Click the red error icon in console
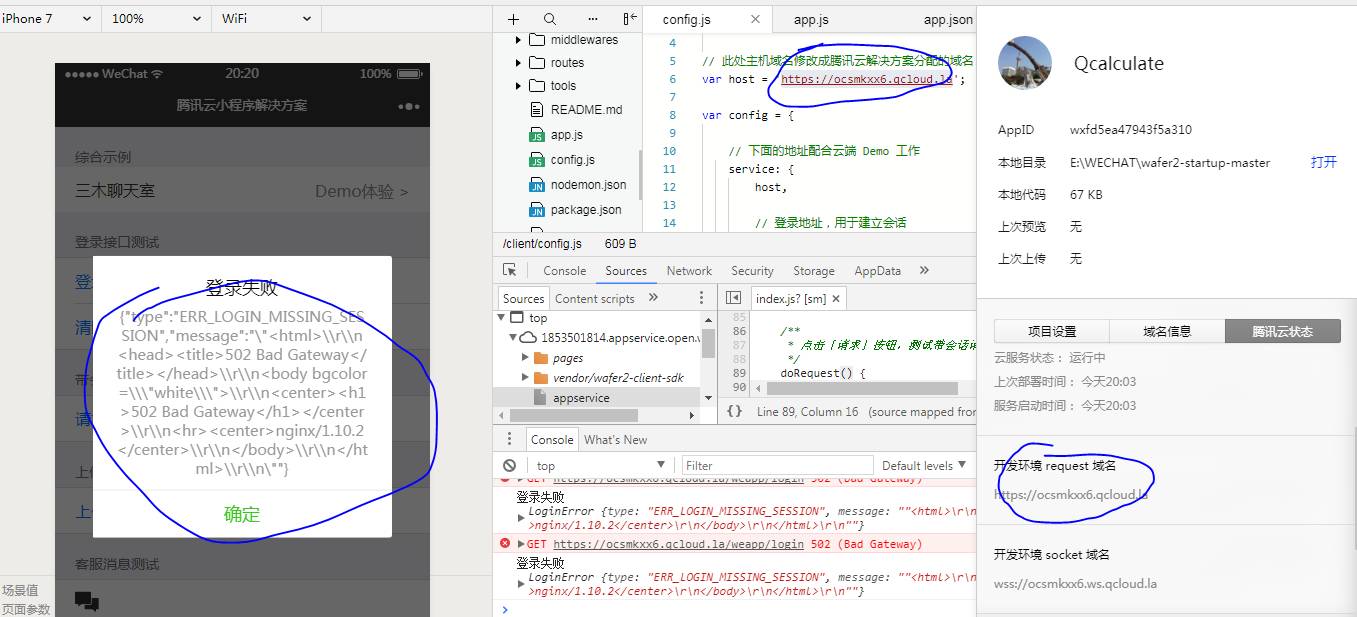 point(506,544)
